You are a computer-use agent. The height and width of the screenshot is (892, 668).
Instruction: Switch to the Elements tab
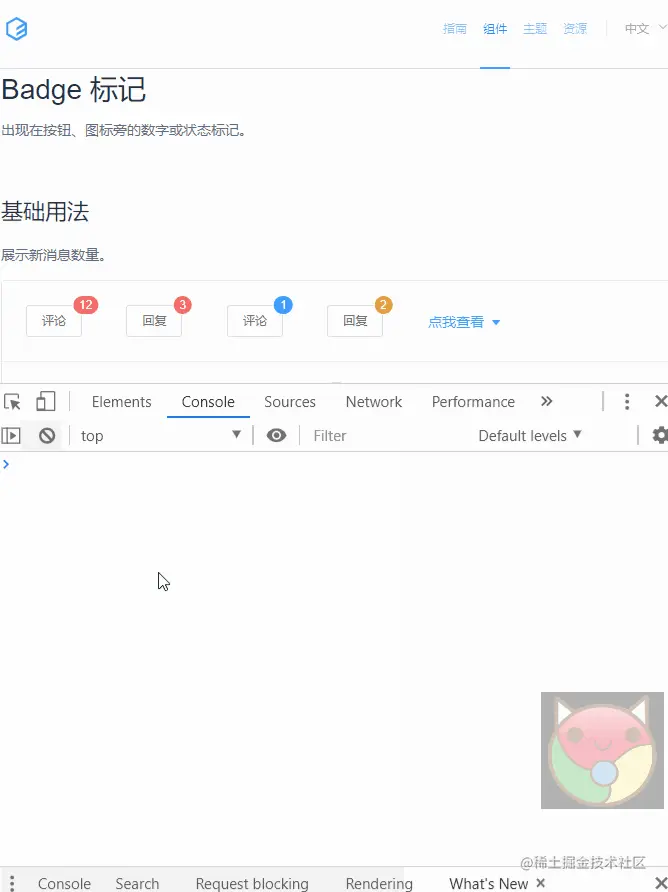[x=122, y=402]
